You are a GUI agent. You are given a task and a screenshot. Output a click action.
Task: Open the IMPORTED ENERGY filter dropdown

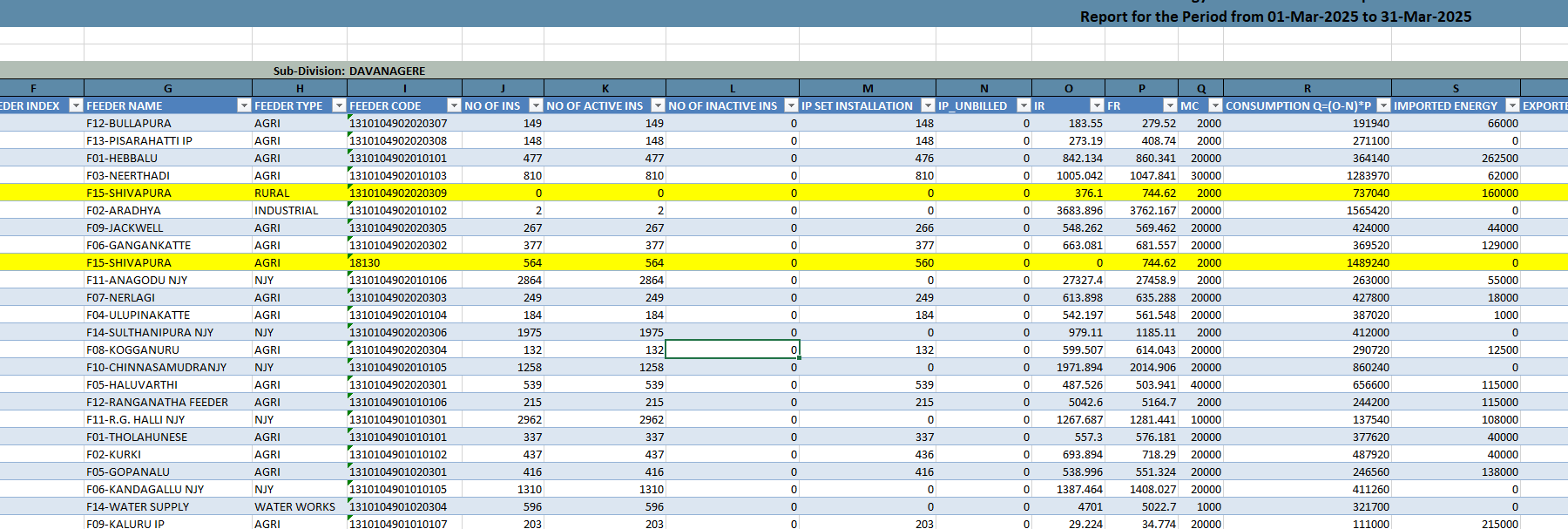click(1512, 105)
